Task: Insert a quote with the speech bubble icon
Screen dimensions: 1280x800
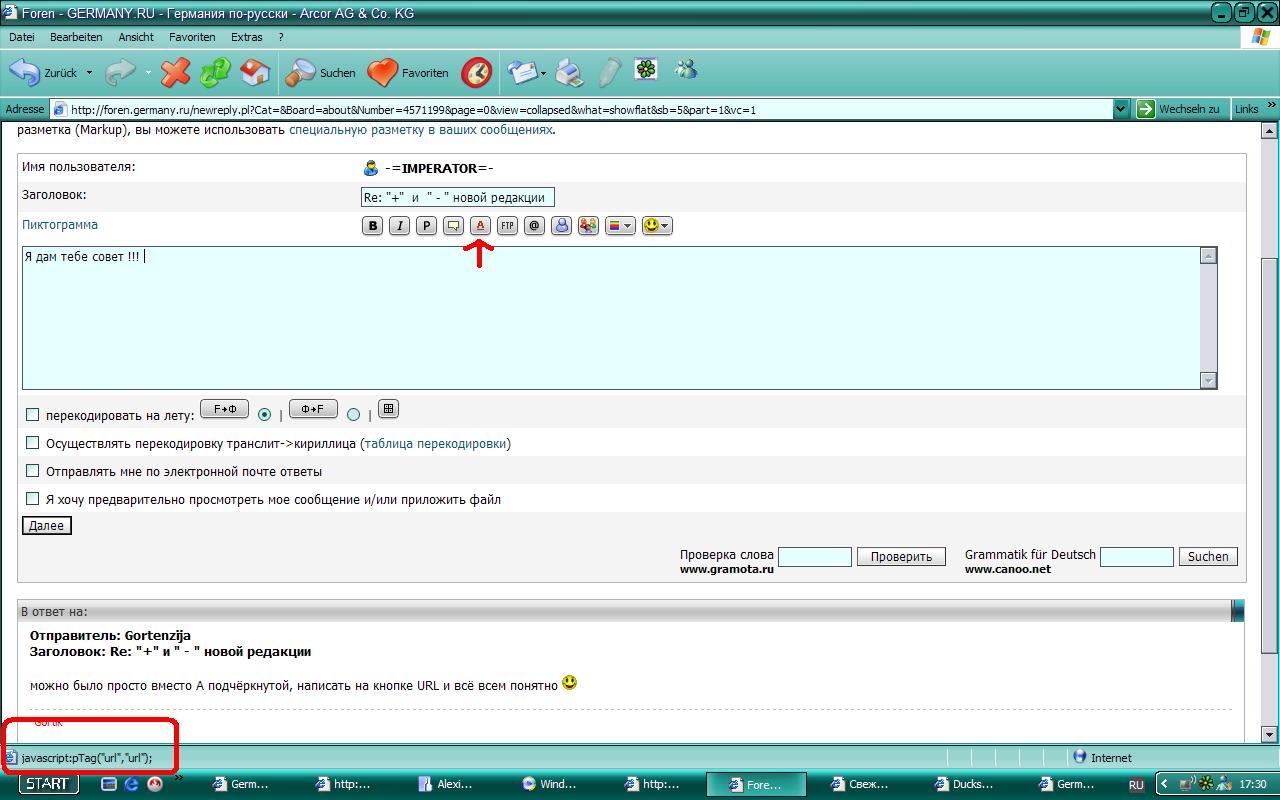Action: tap(453, 226)
